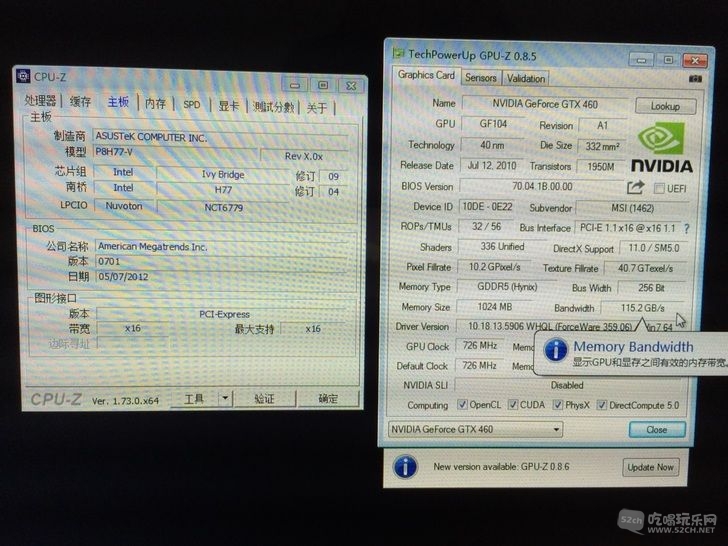728x546 pixels.
Task: Click the Shaders field 336 Unified
Action: point(502,247)
